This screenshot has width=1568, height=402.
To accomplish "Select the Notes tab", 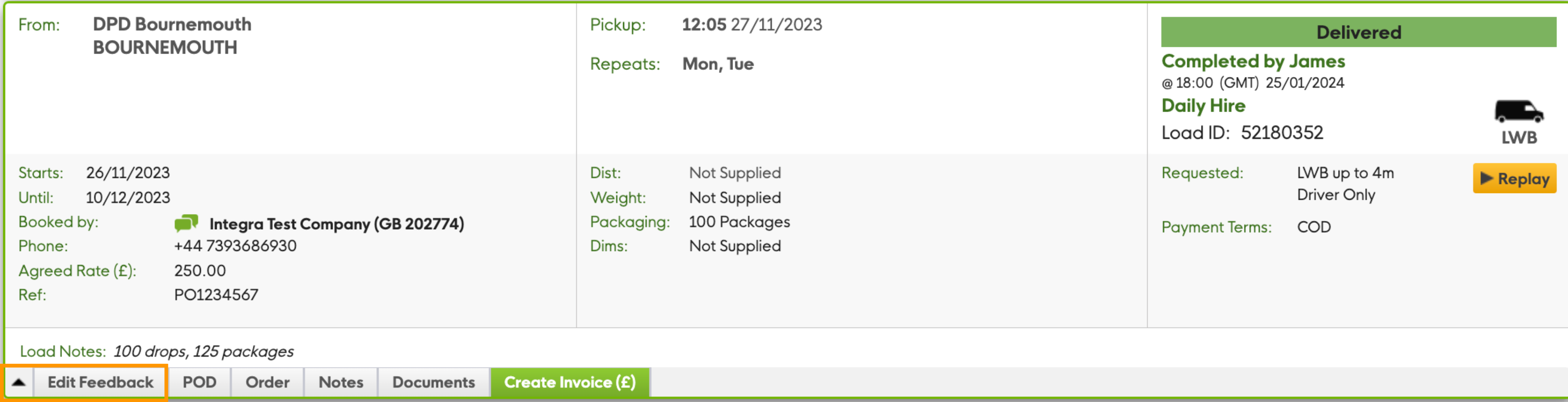I will point(341,383).
